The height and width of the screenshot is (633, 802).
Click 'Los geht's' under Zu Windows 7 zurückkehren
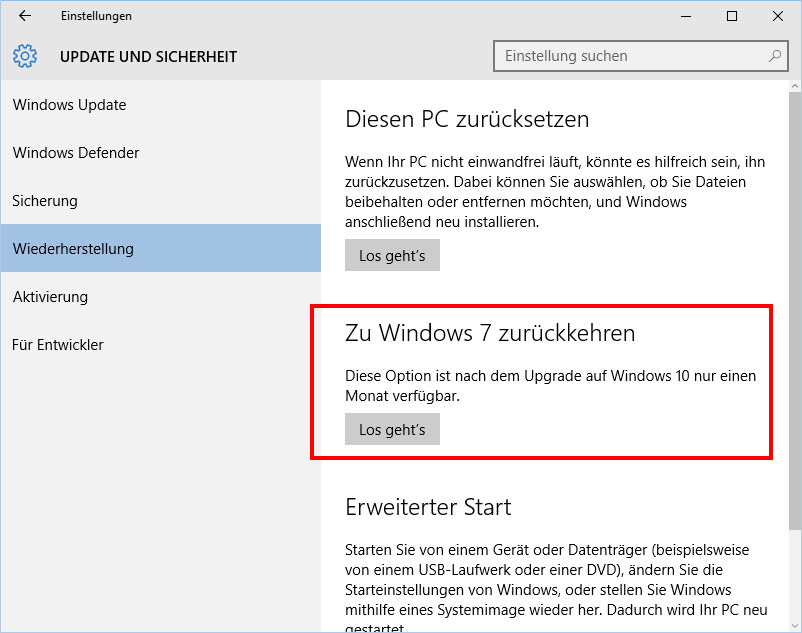pyautogui.click(x=392, y=429)
